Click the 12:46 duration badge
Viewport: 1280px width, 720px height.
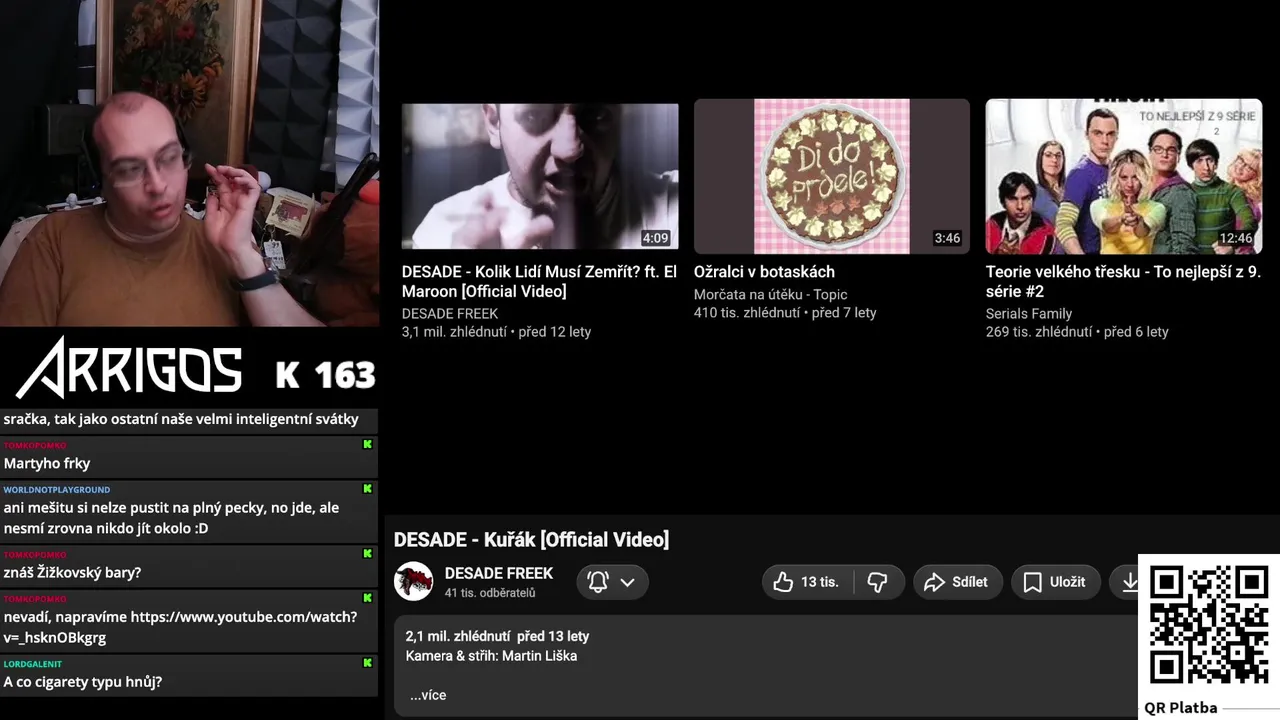click(x=1236, y=238)
